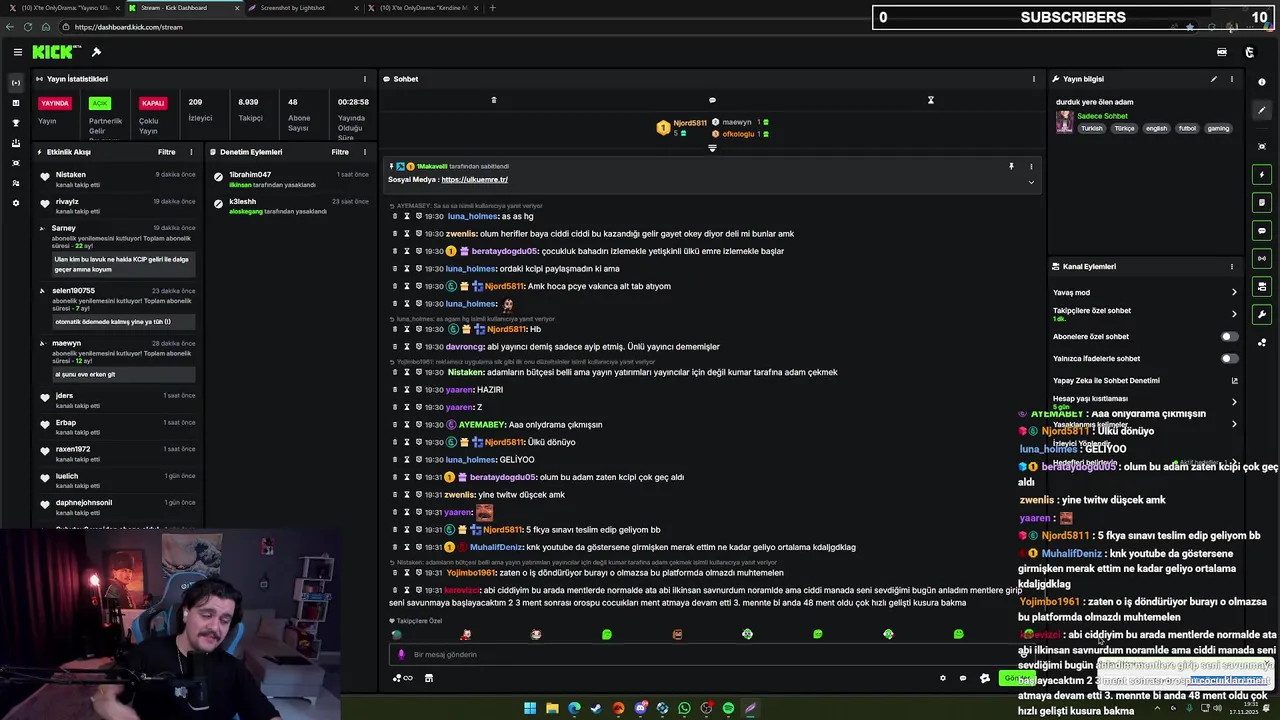Click the speech bubble icon near Gönder
This screenshot has width=1280, height=720.
(963, 678)
